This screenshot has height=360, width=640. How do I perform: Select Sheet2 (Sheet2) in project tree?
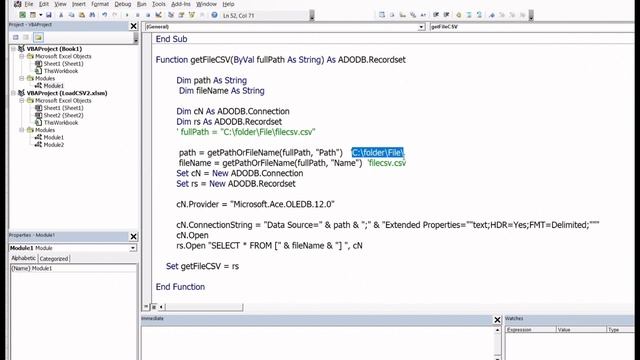63,115
